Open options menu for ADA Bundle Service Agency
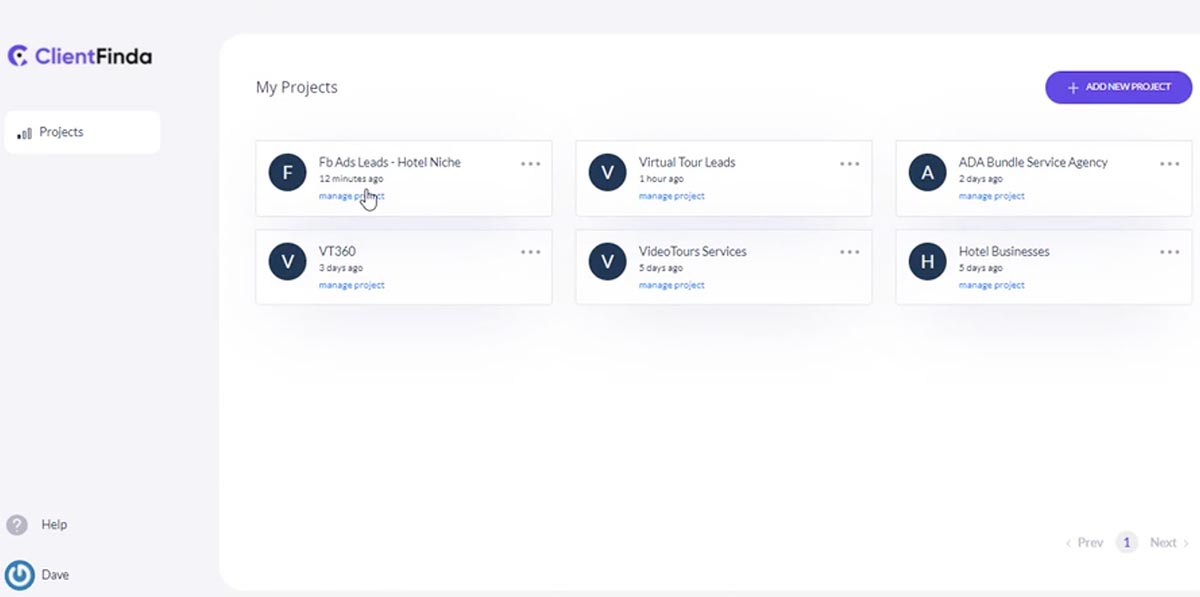1200x597 pixels. tap(1170, 163)
